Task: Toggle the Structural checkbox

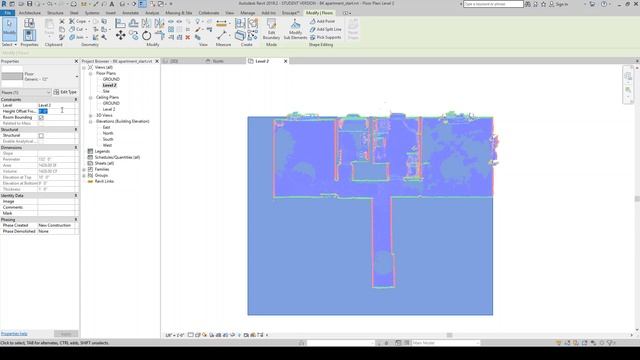Action: coord(41,136)
